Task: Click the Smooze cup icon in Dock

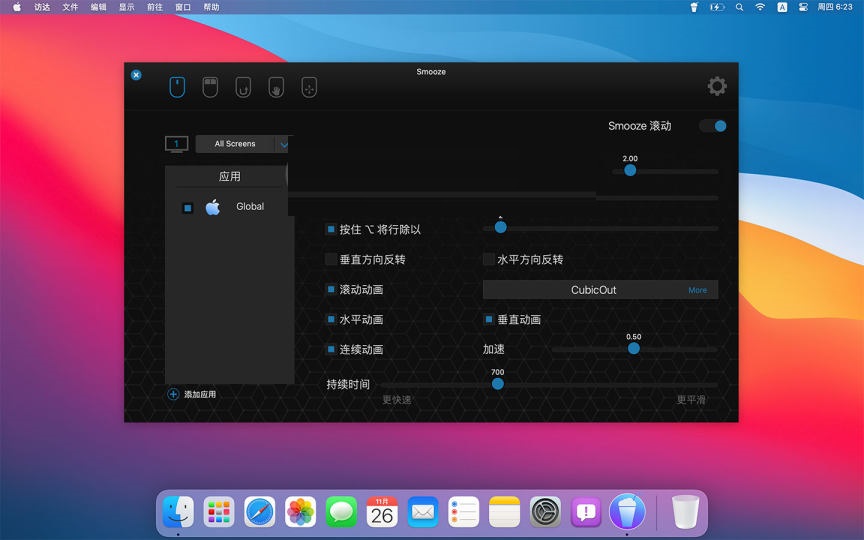Action: pyautogui.click(x=627, y=512)
